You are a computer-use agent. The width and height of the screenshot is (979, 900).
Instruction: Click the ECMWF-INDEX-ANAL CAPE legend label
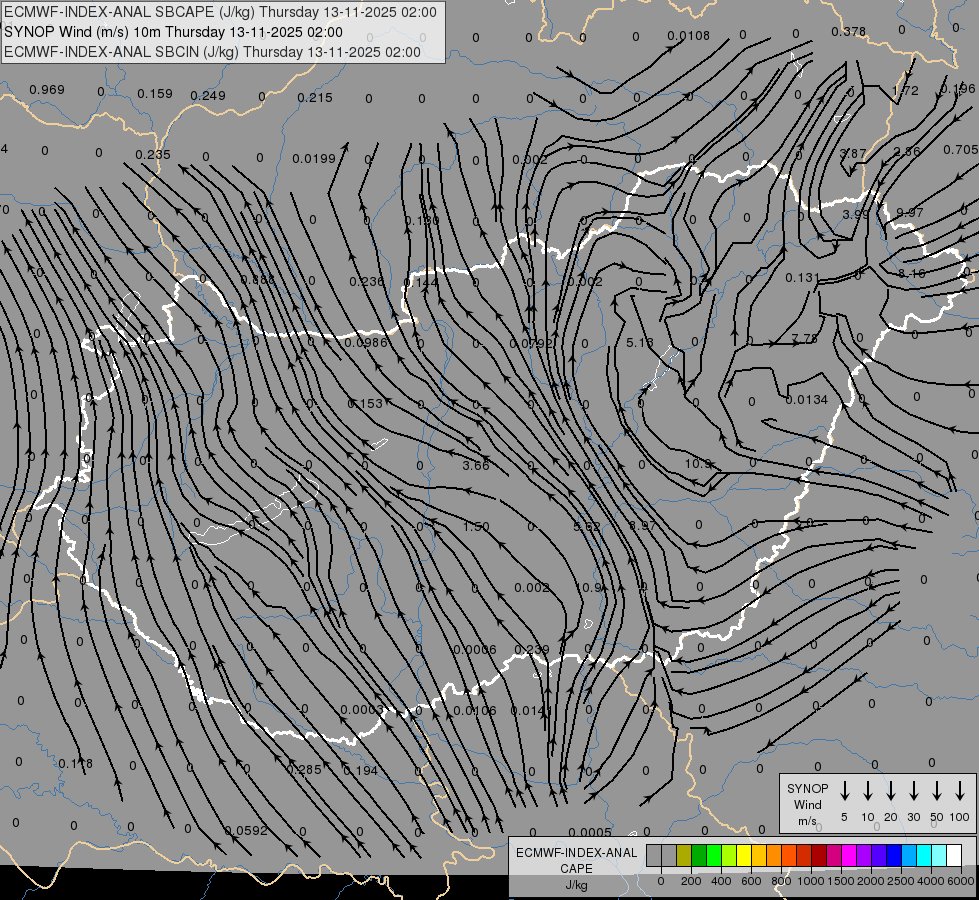click(576, 860)
